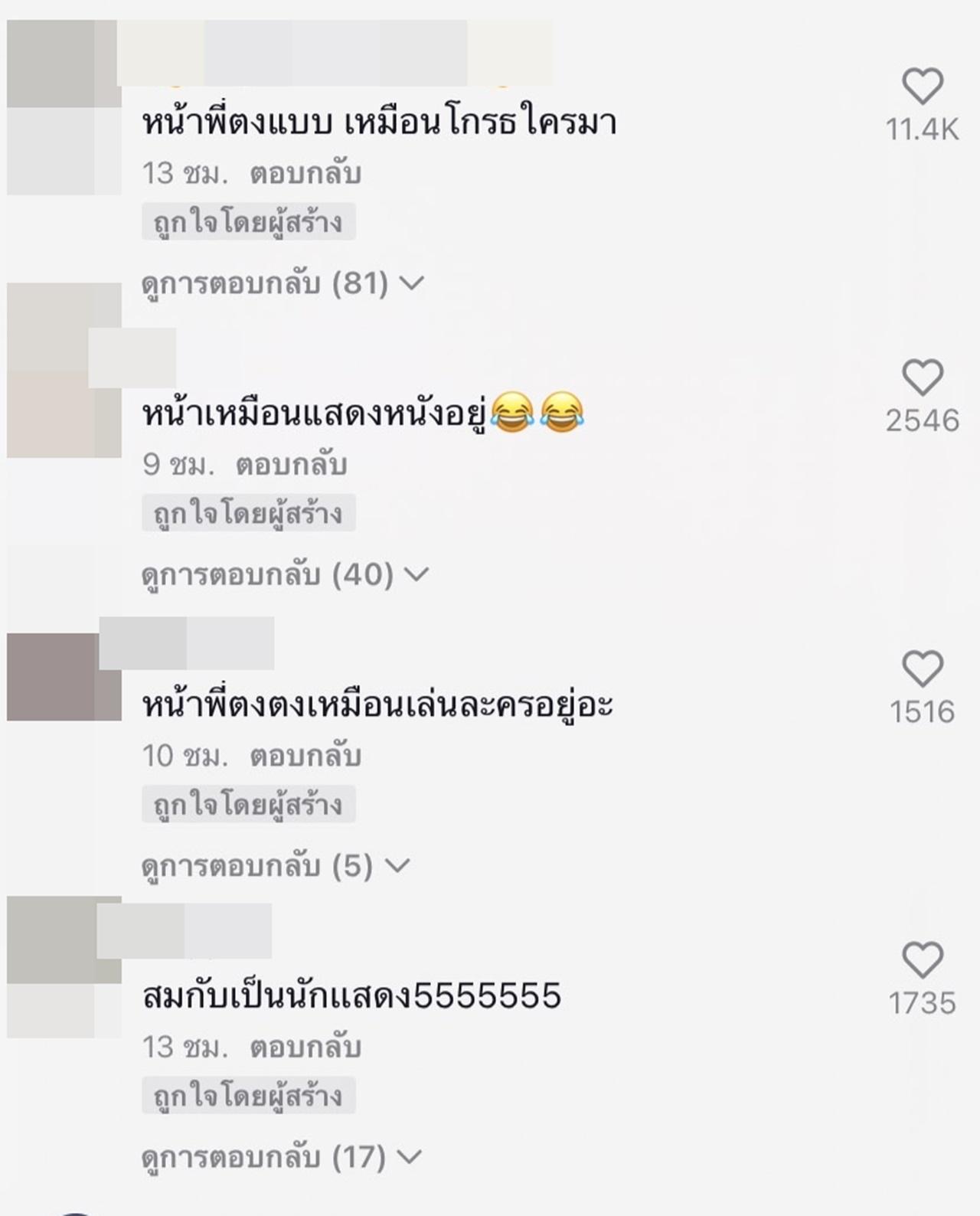Open the 17 replies thread
The width and height of the screenshot is (980, 1216).
point(282,1157)
